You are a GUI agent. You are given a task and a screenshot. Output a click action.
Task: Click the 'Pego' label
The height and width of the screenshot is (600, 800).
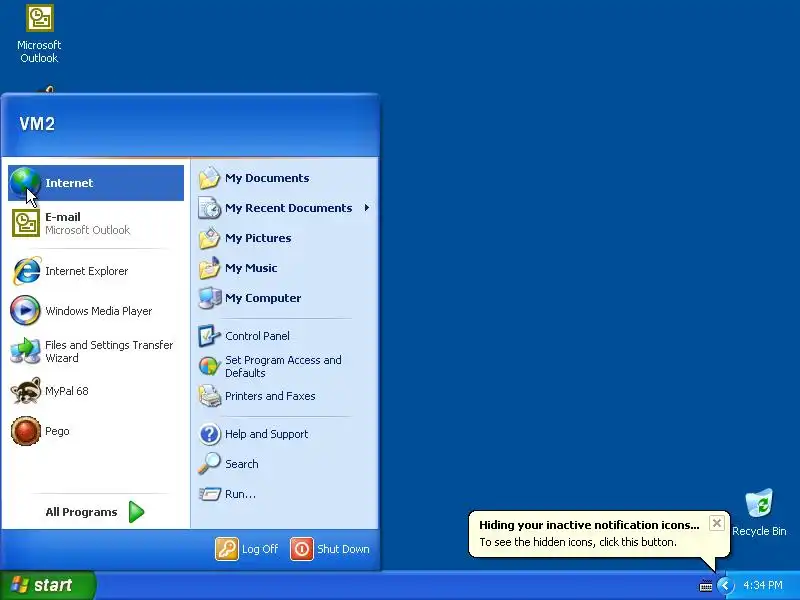click(57, 431)
